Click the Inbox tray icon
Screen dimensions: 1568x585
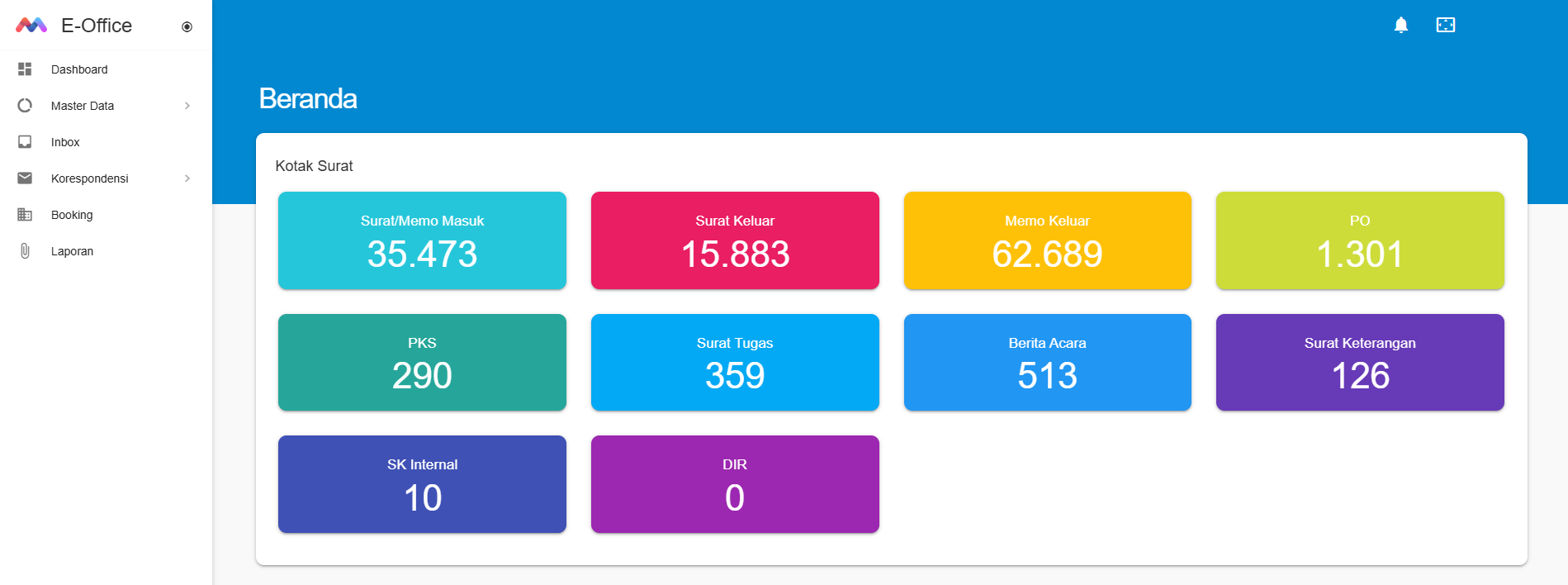(25, 142)
